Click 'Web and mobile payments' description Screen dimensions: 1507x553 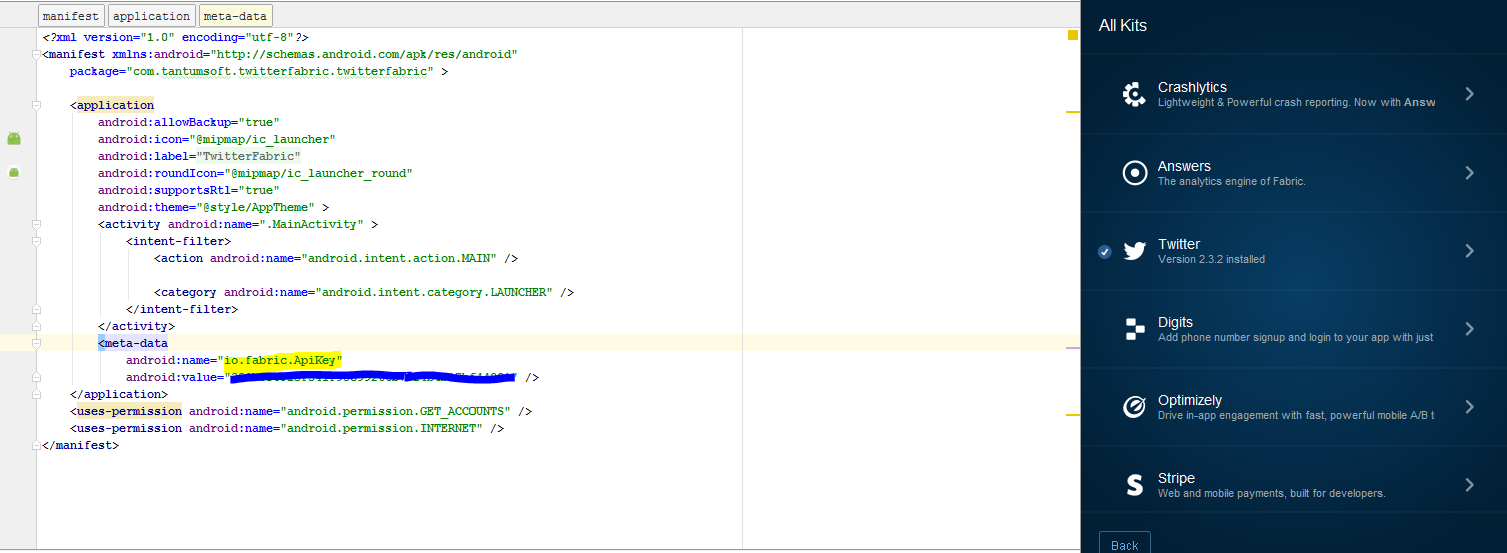1271,493
